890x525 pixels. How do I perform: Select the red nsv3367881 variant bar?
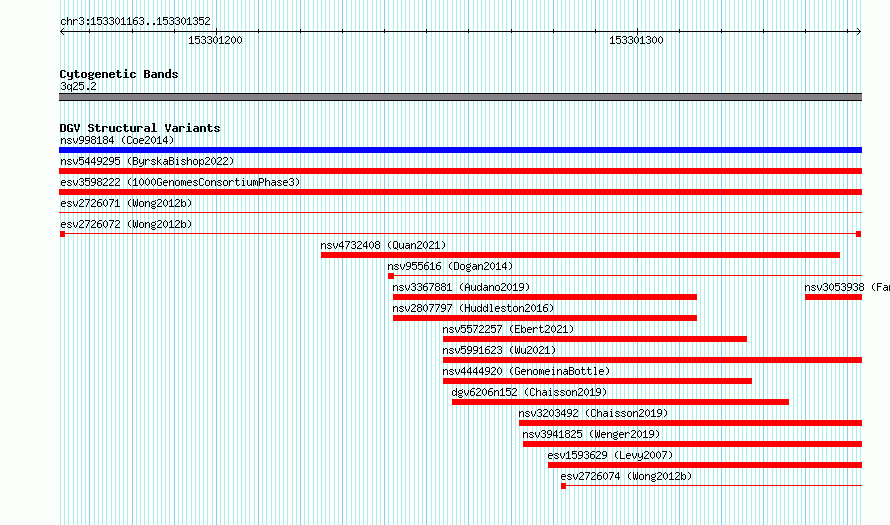tap(544, 297)
